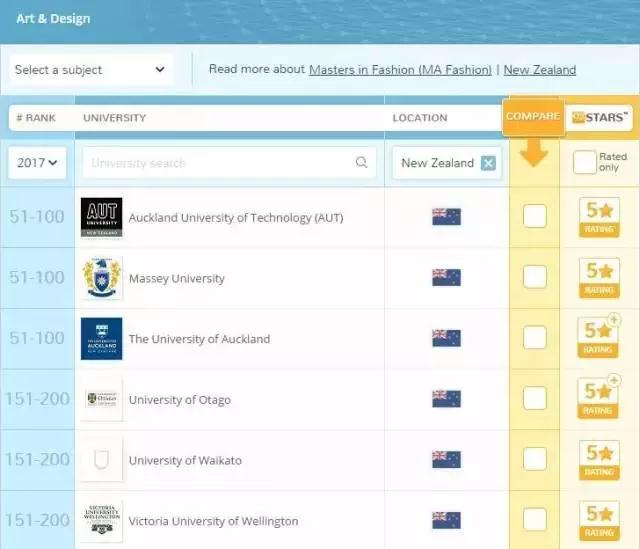Expand the 2017 year dropdown
Viewport: 640px width, 549px height.
38,163
